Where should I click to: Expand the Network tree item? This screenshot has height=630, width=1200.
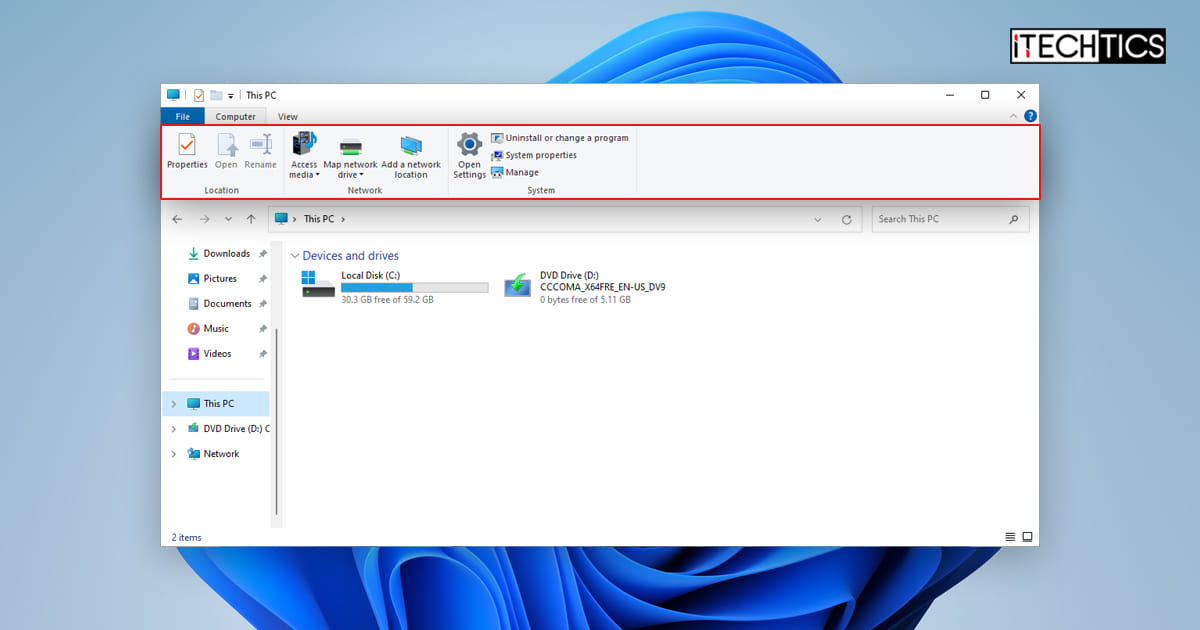coord(176,453)
